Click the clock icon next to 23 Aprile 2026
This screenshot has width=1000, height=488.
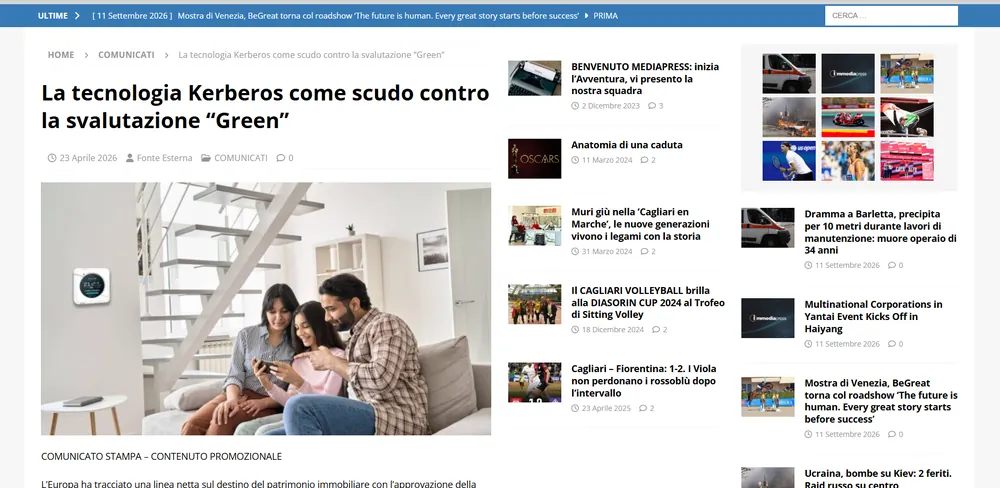[x=52, y=158]
